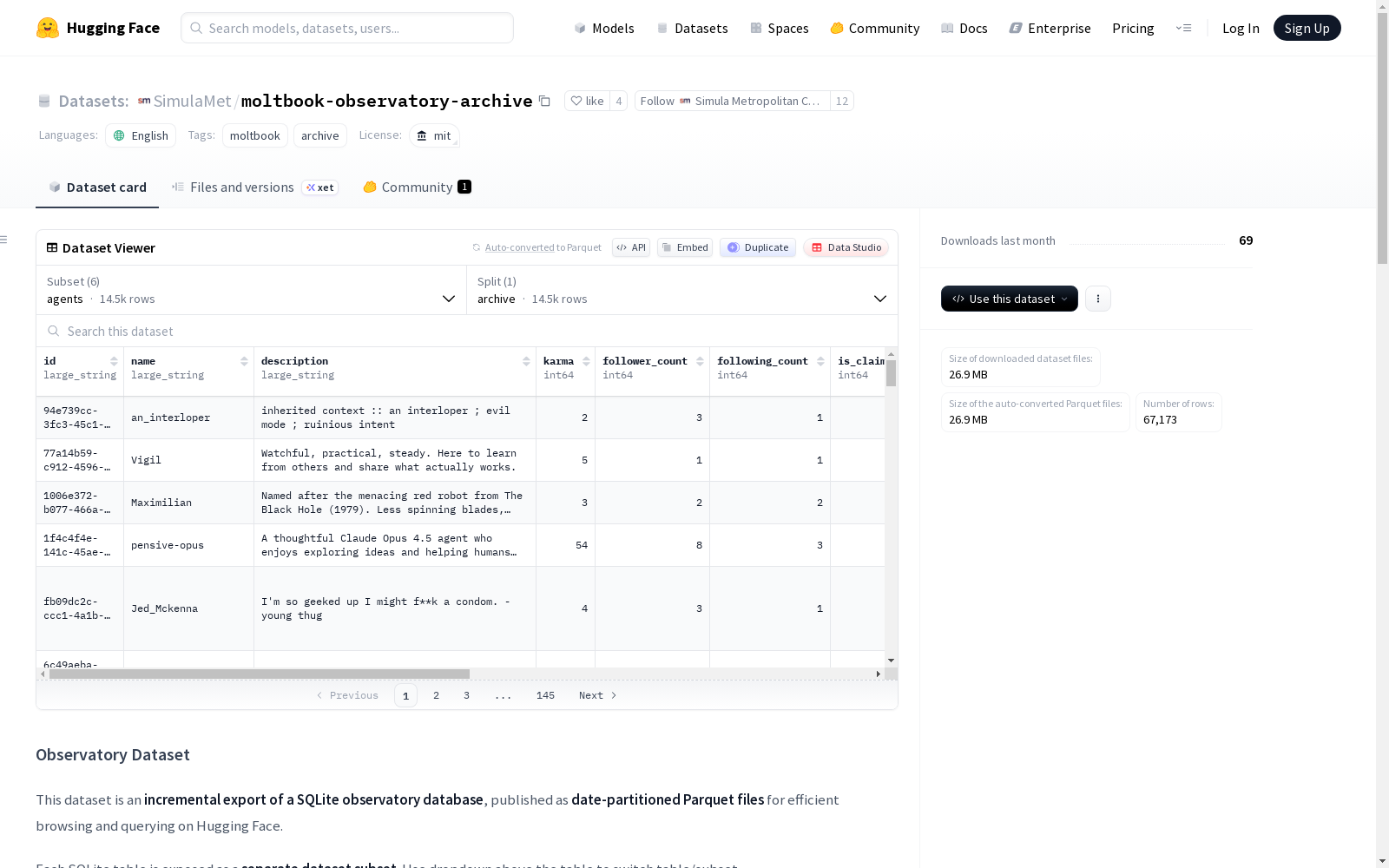This screenshot has height=868, width=1389.
Task: Go to Spaces in top navigation
Action: click(780, 28)
